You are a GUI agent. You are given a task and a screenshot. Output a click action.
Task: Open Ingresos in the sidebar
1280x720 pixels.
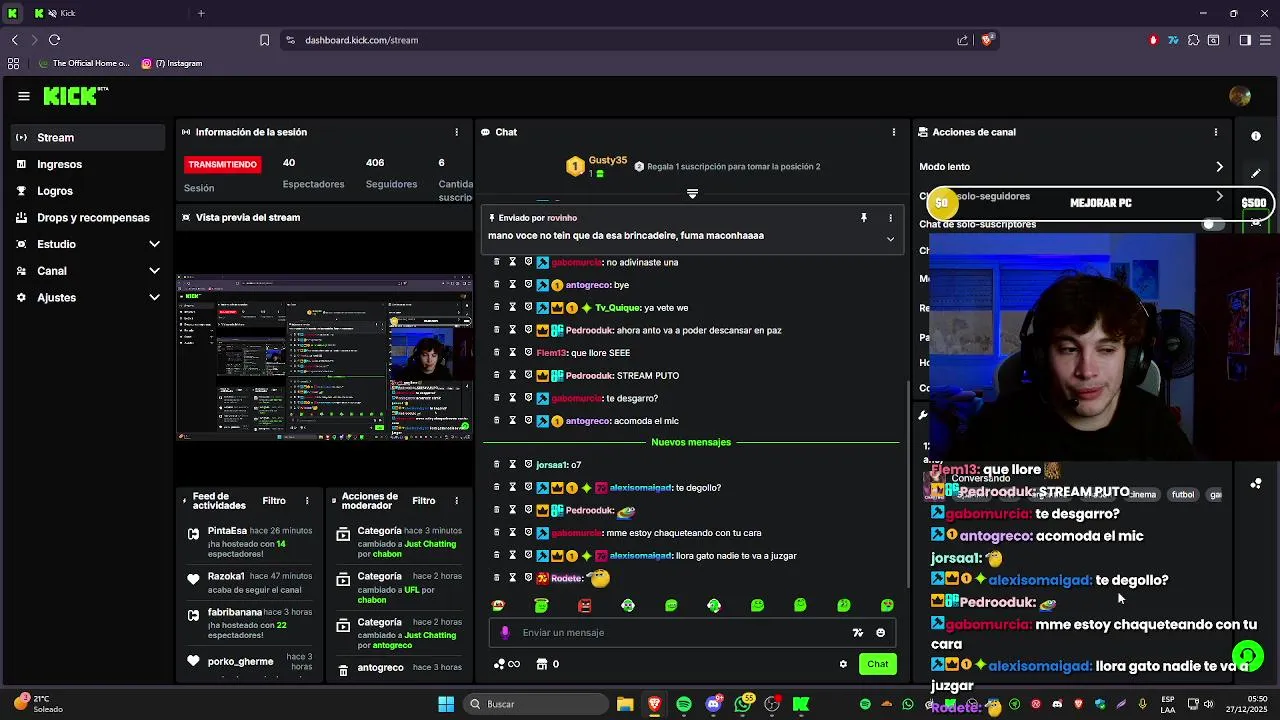point(89,164)
